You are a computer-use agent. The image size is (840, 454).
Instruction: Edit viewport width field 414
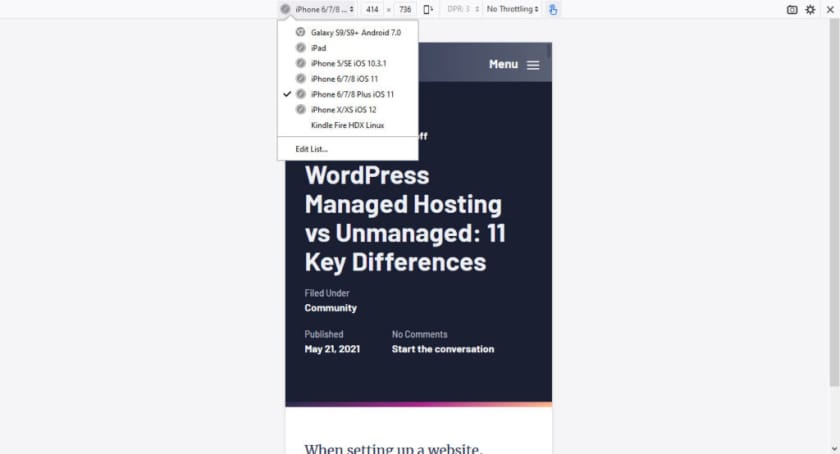click(x=372, y=9)
